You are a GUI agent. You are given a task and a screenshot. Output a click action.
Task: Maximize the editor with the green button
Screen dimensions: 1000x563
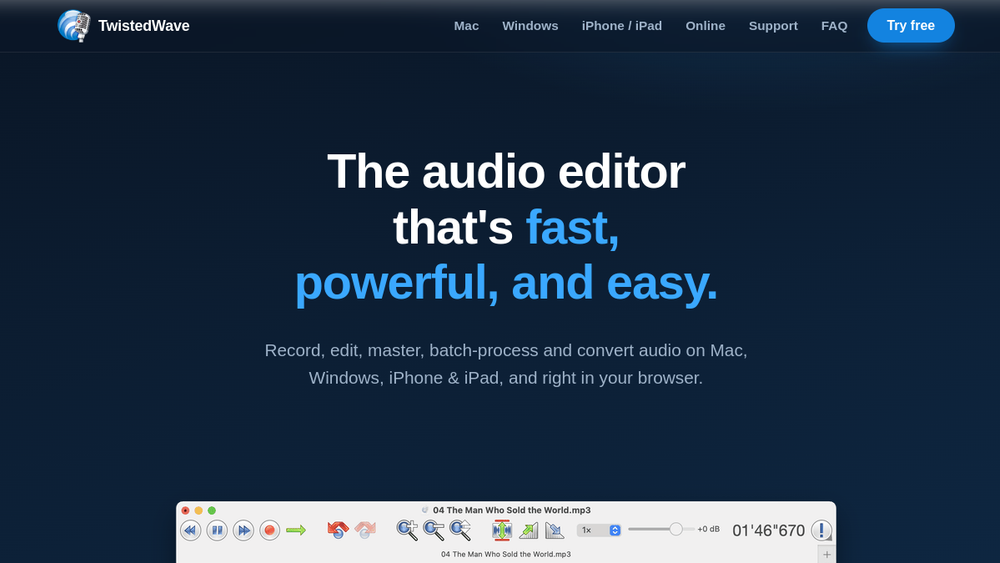[212, 510]
